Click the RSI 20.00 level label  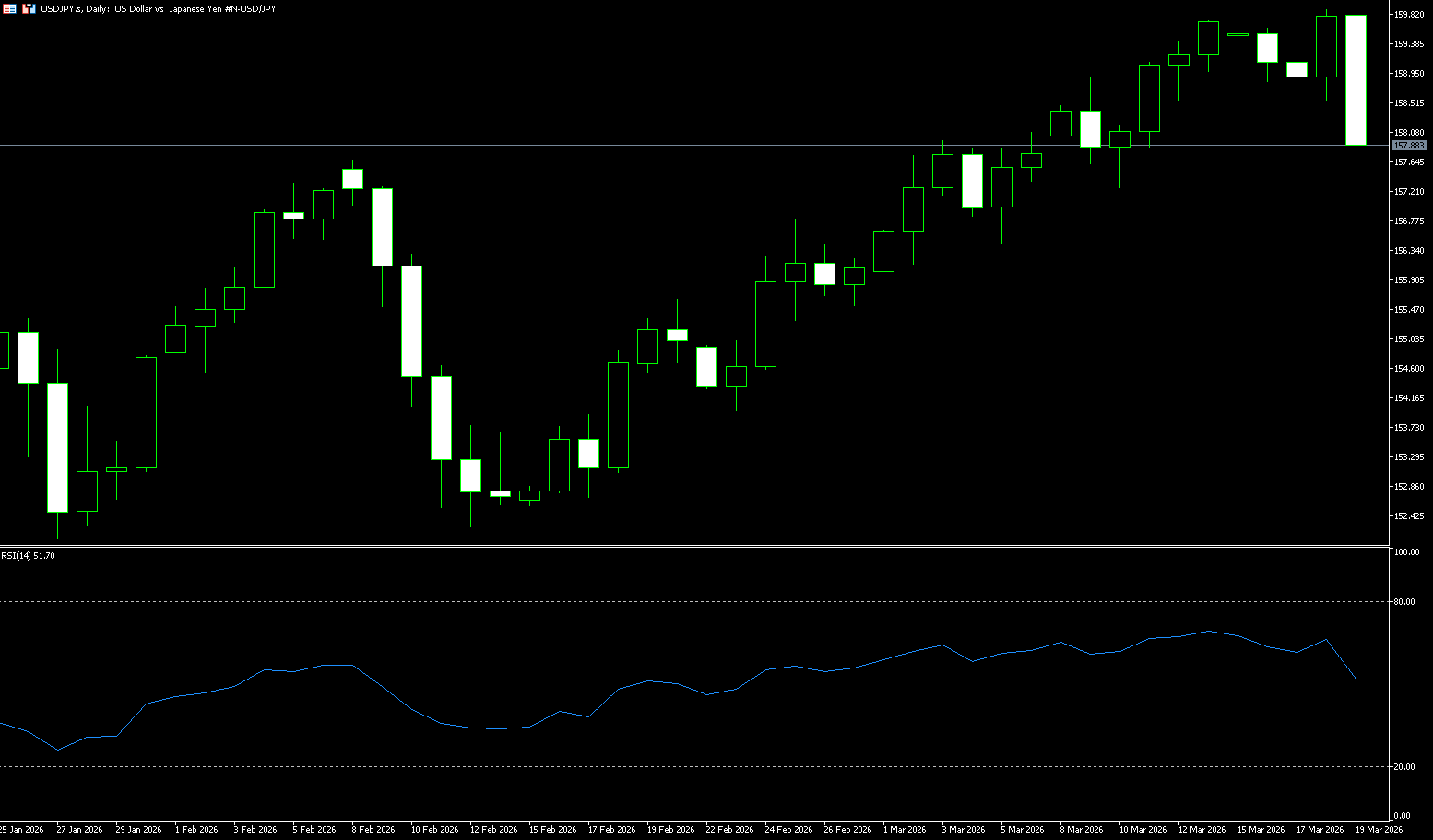tap(1404, 767)
